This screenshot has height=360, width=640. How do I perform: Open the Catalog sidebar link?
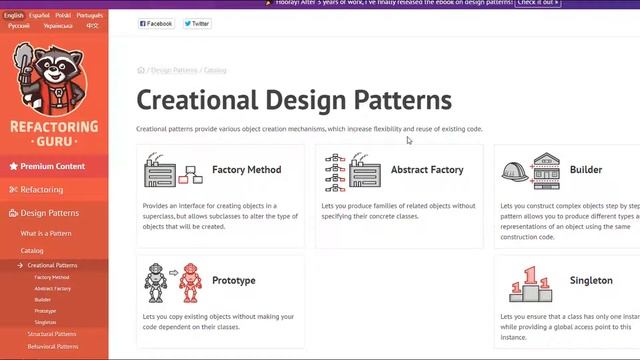[x=32, y=251]
